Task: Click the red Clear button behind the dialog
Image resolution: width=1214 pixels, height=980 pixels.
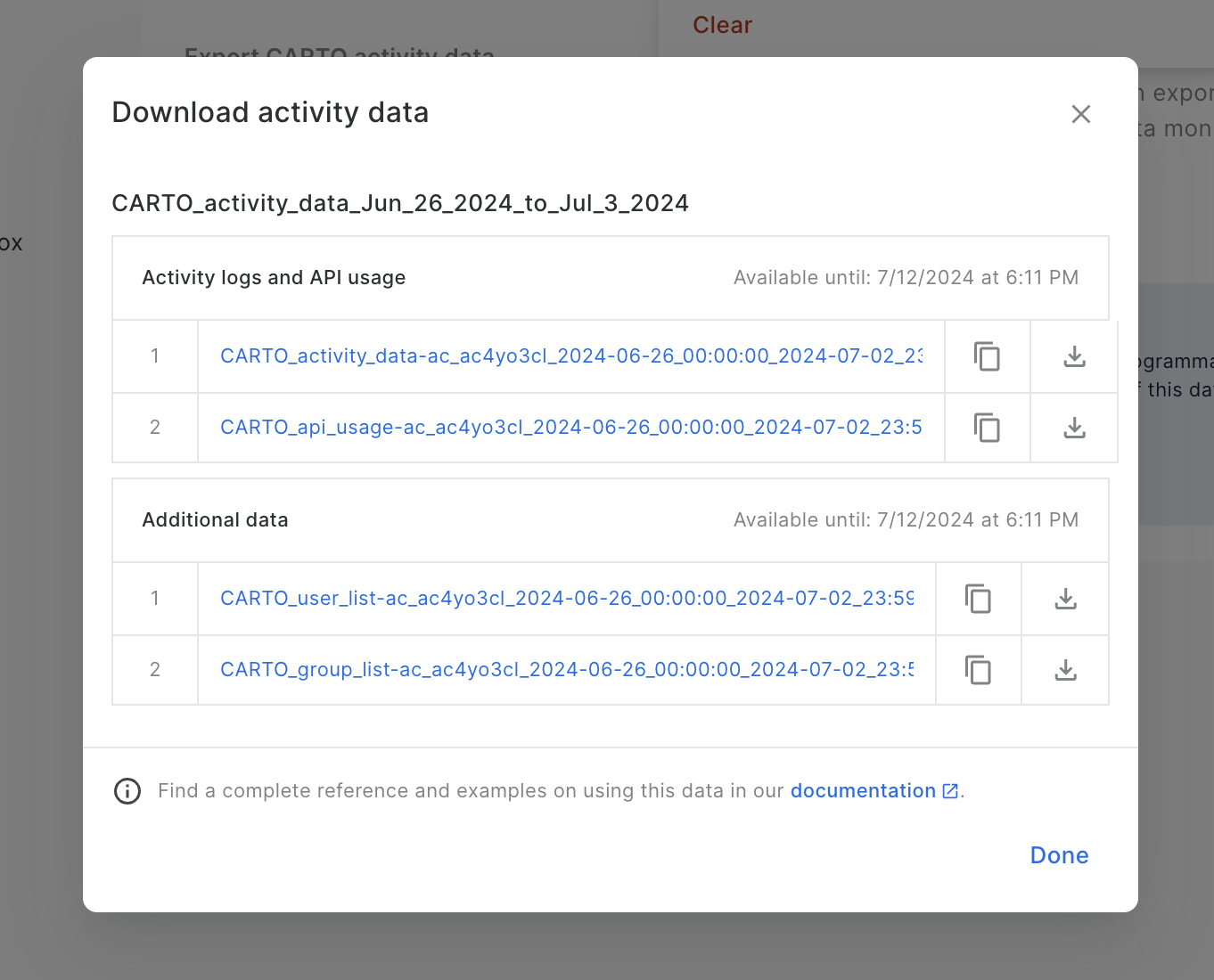Action: tap(722, 25)
